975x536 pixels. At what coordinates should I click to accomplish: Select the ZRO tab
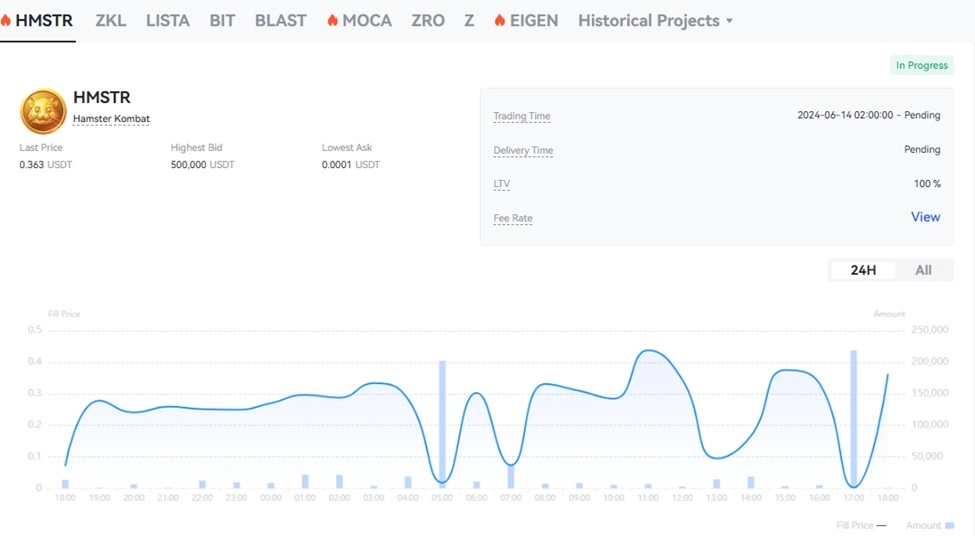(428, 21)
